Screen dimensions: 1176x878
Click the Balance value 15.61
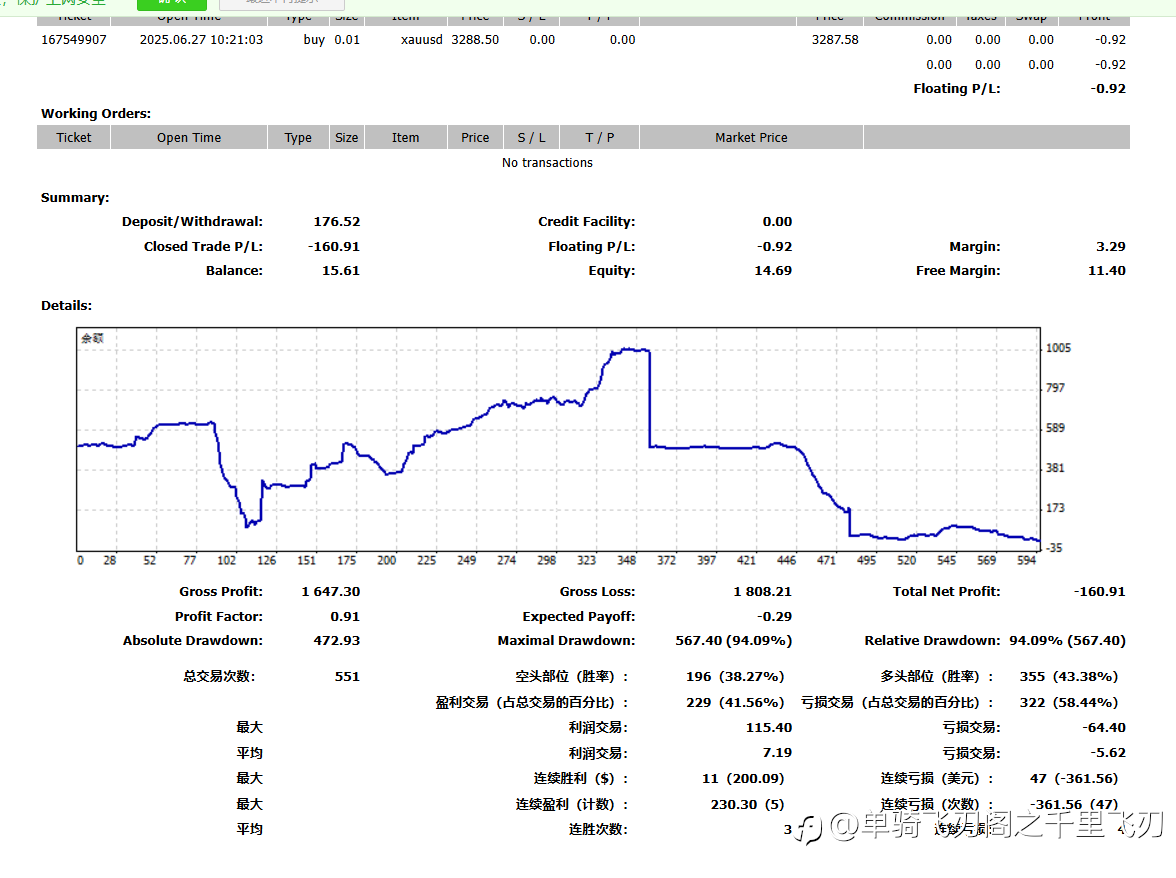point(340,270)
